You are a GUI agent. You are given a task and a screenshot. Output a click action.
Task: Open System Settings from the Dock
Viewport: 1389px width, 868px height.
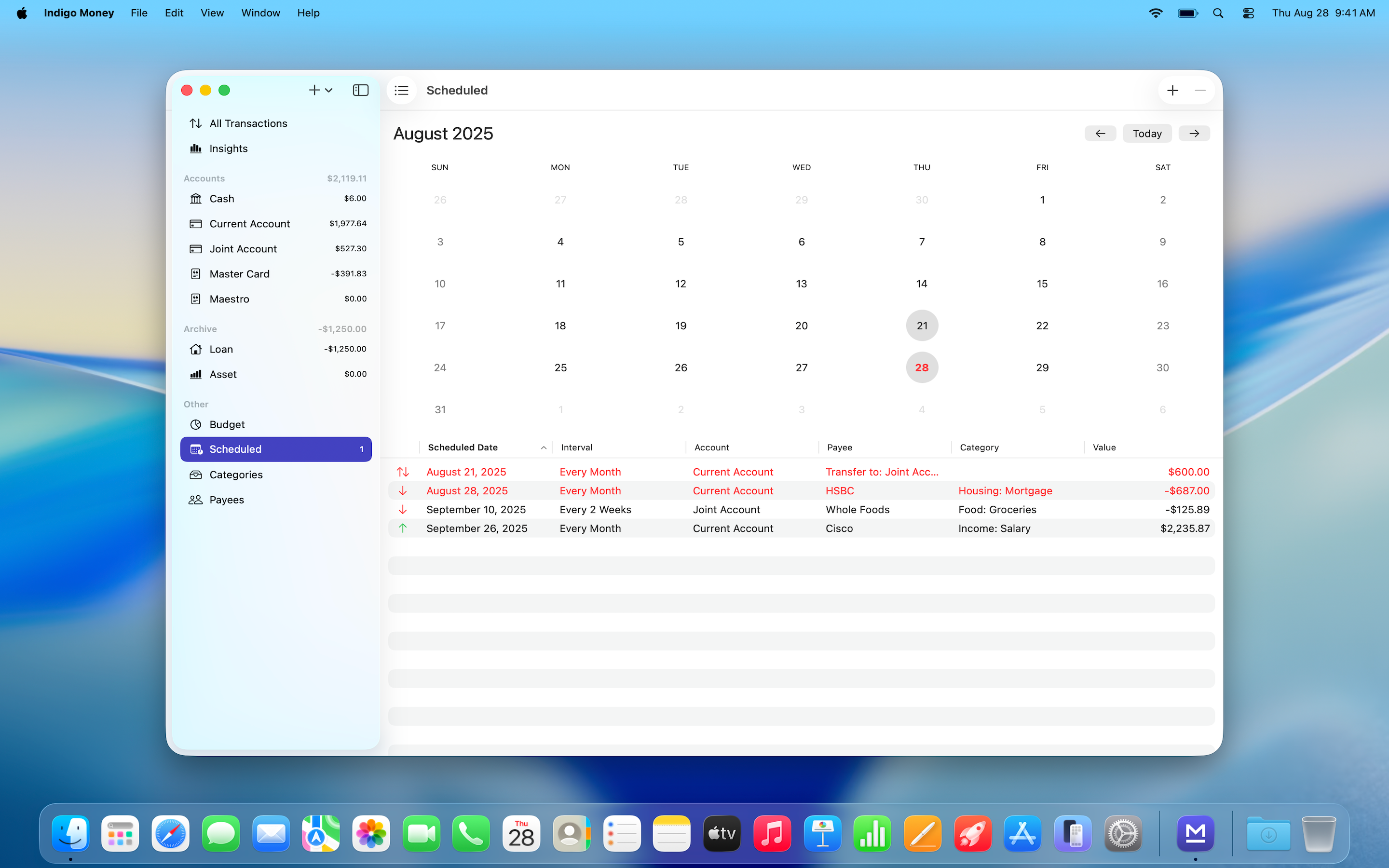pyautogui.click(x=1123, y=833)
